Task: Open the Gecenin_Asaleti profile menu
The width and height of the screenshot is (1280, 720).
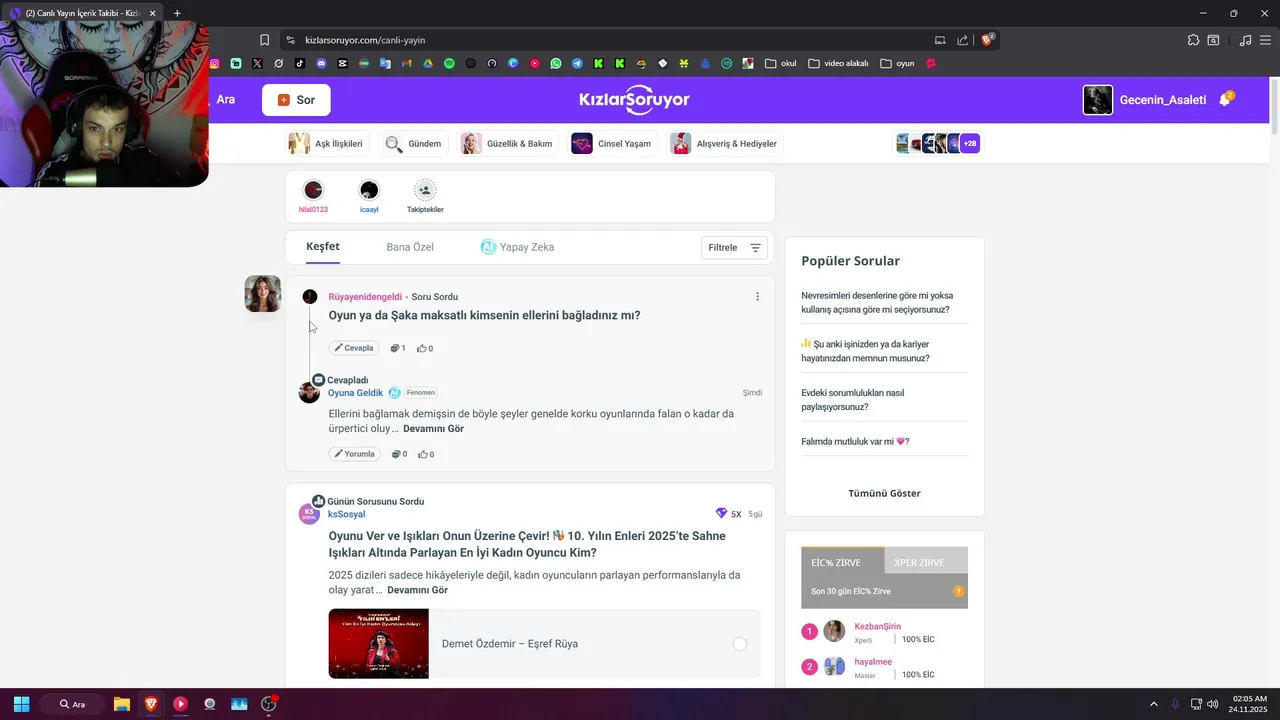Action: coord(1145,100)
